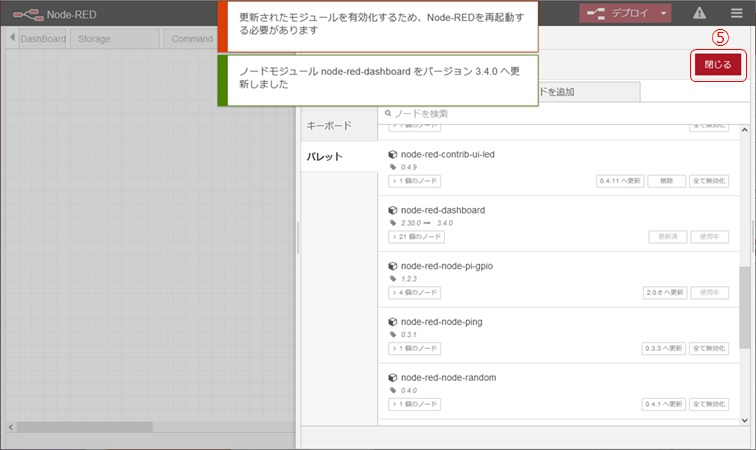The height and width of the screenshot is (450, 756).
Task: Click the node-red-node-ping package cube icon
Action: click(393, 322)
